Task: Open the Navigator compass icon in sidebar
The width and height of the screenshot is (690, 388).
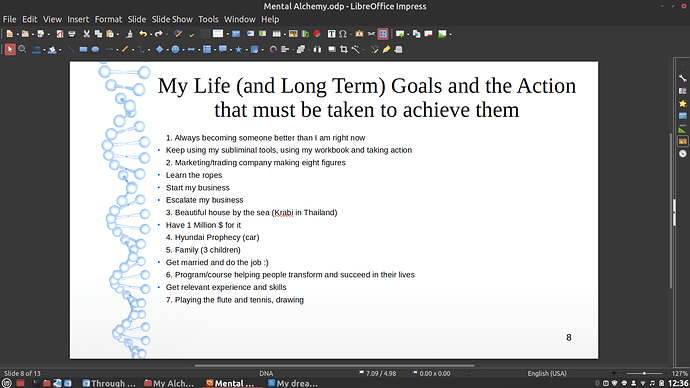Action: pos(683,154)
